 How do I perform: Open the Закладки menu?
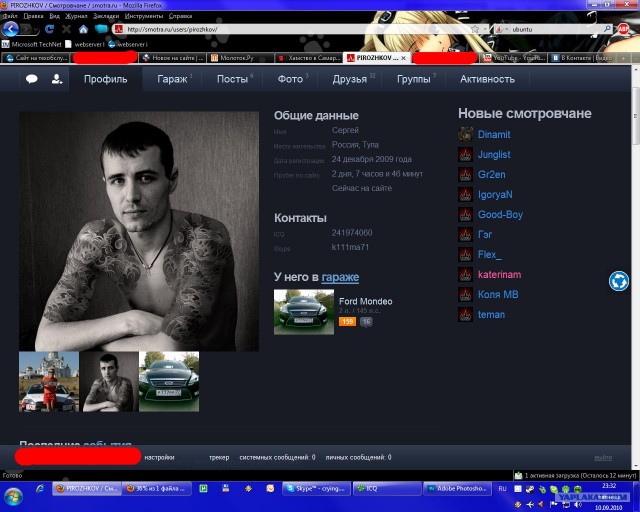tap(106, 16)
